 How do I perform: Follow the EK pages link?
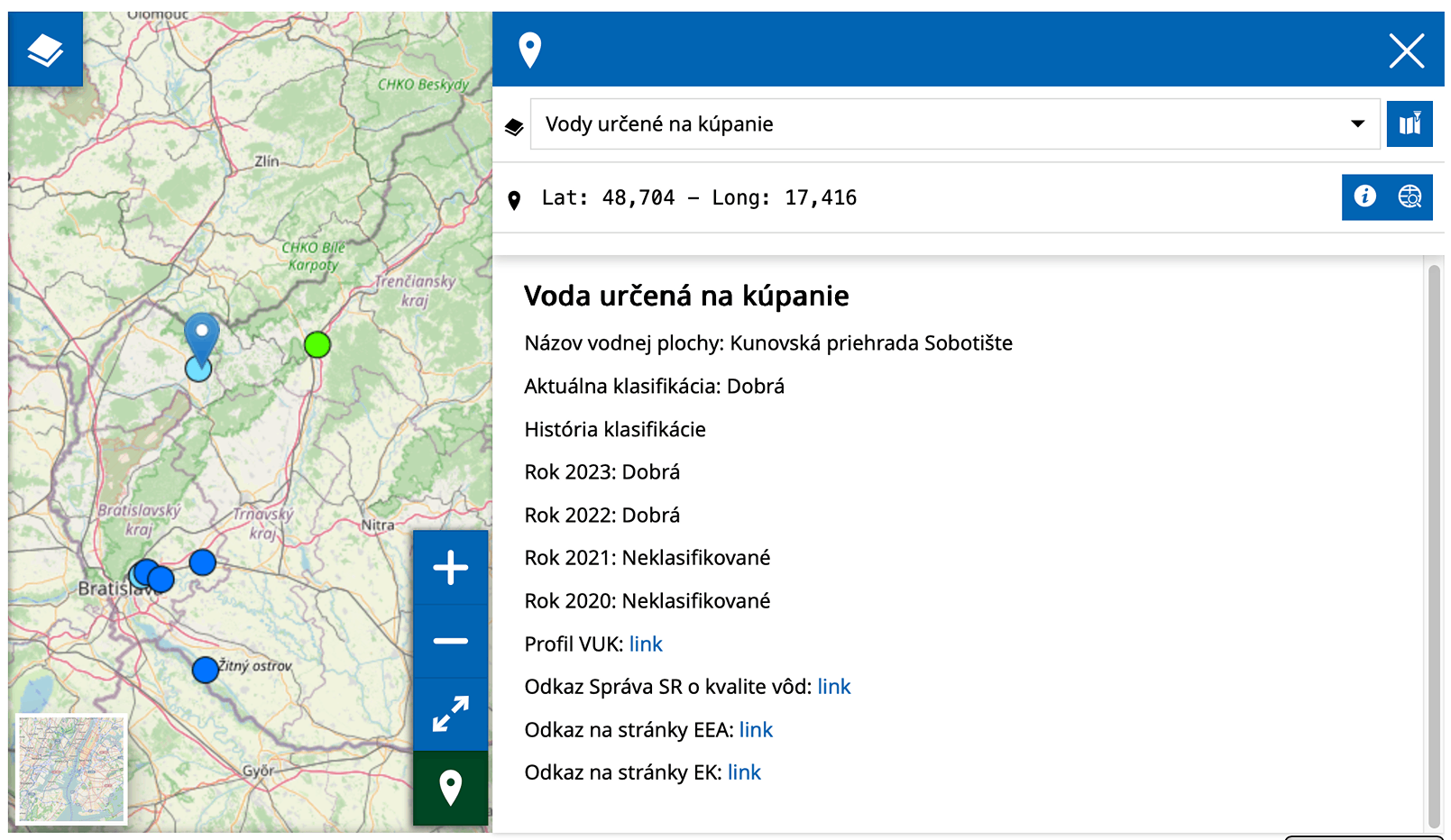[744, 772]
